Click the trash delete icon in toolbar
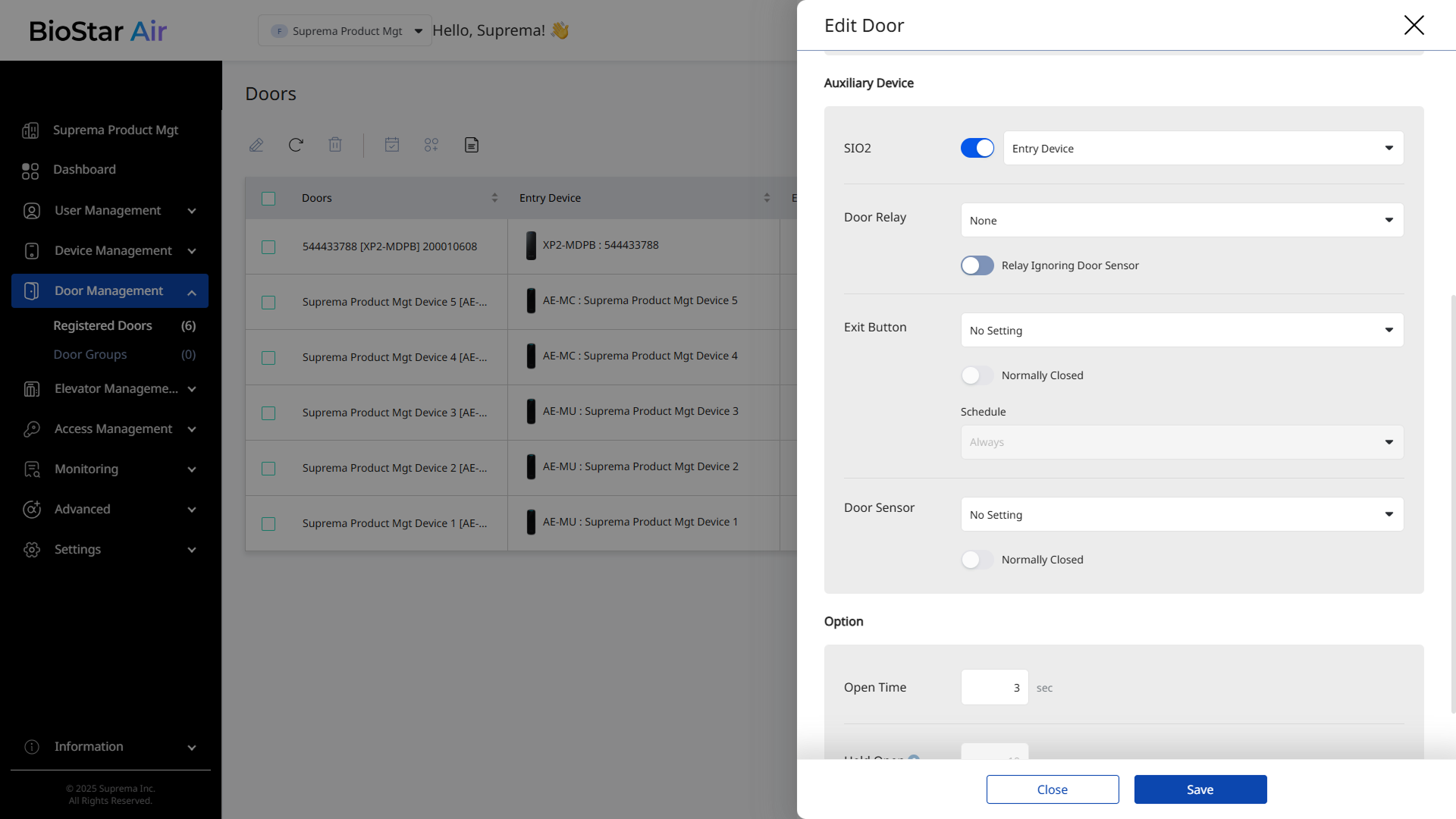The image size is (1456, 819). click(335, 145)
